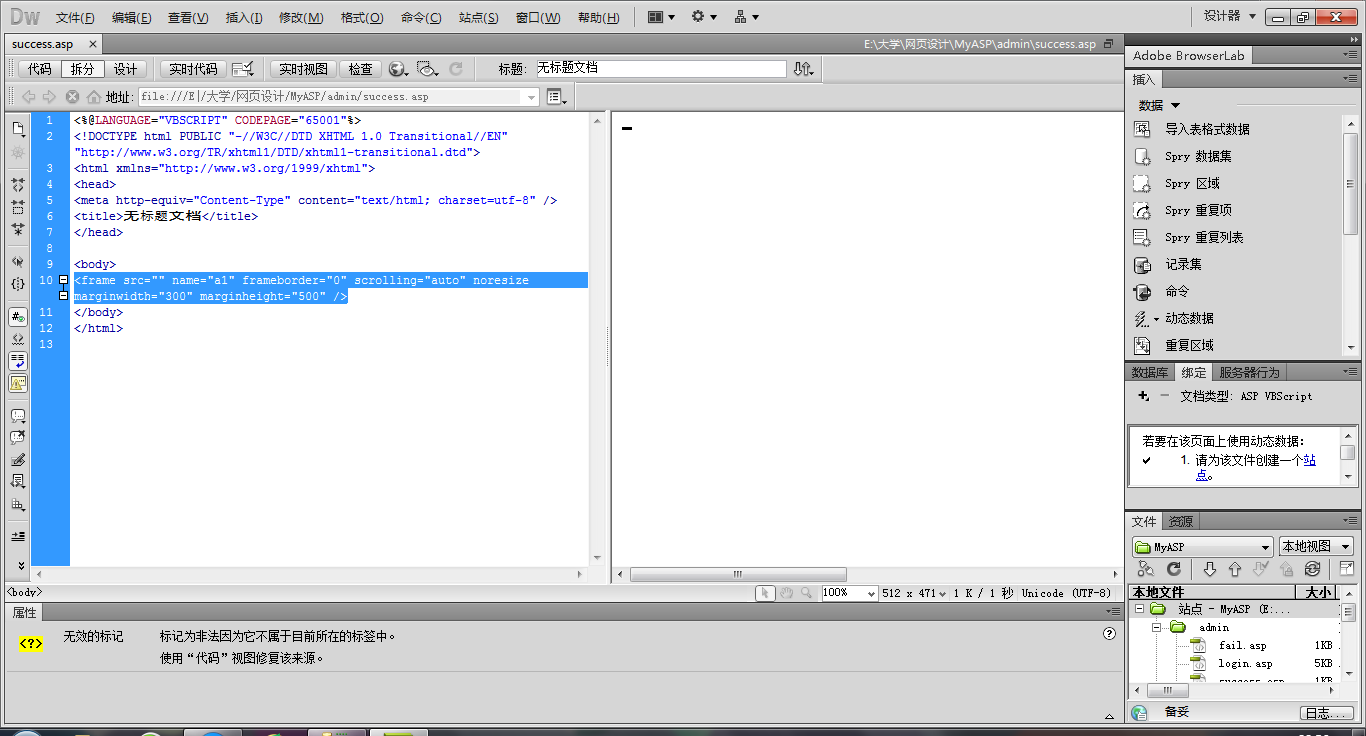Expand all code icon in coding toolbar
The height and width of the screenshot is (736, 1366).
pos(18,229)
